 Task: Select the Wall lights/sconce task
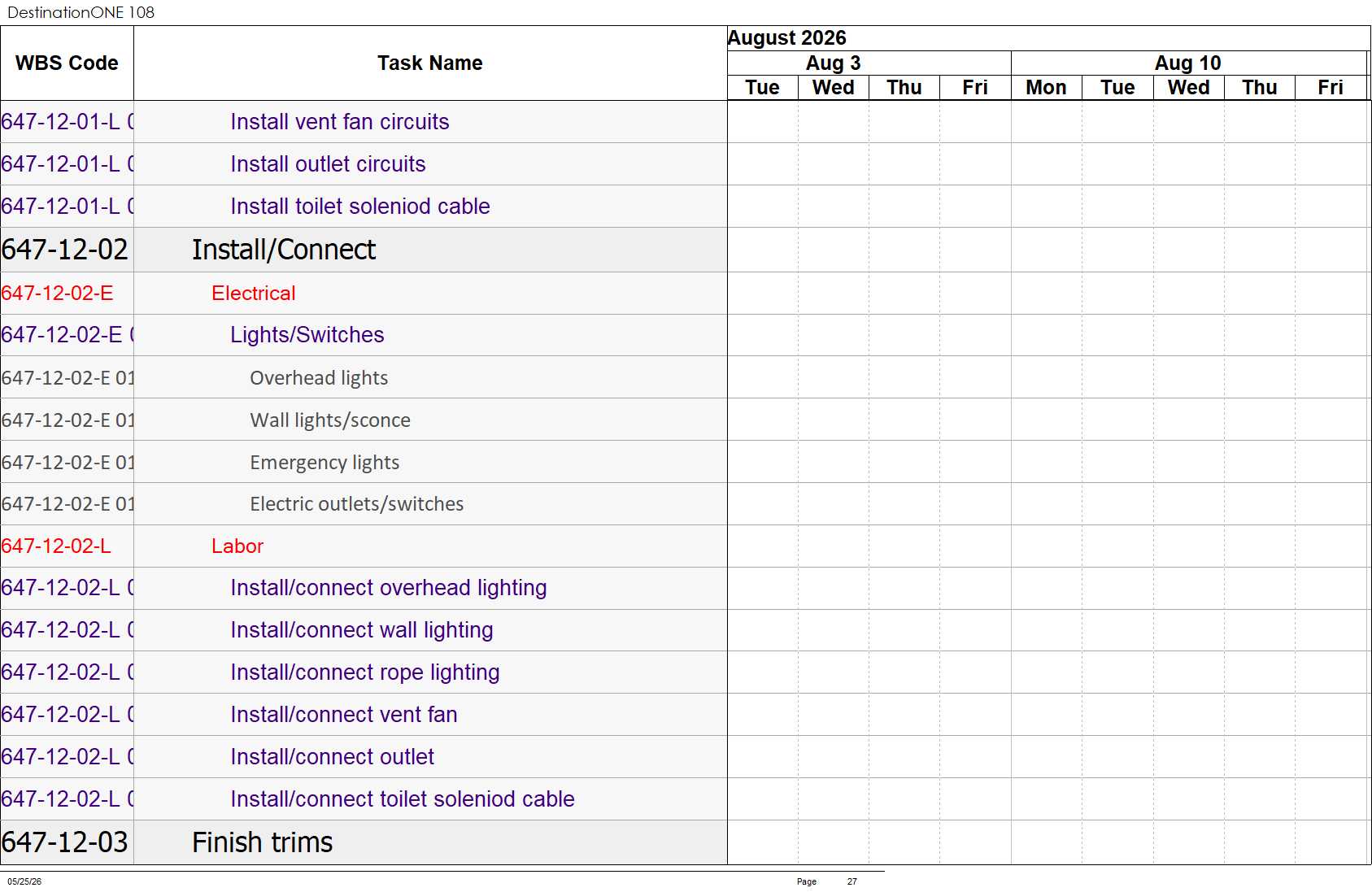(329, 420)
